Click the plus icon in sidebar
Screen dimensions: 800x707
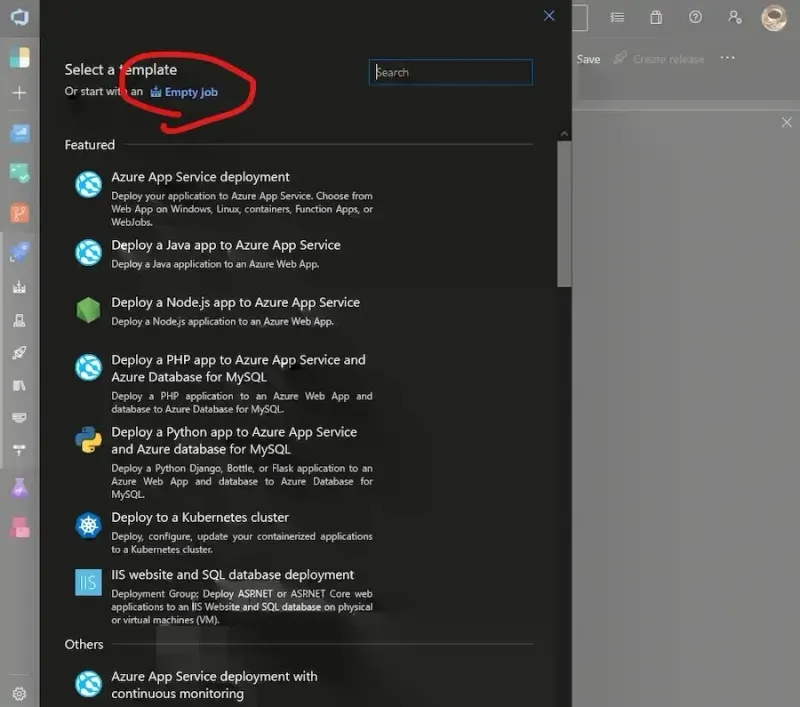tap(19, 93)
